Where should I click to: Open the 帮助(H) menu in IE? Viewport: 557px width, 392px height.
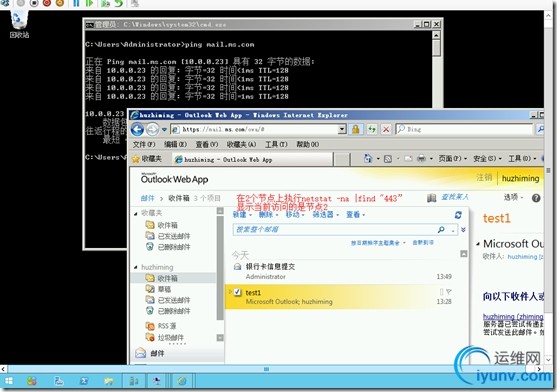point(307,144)
